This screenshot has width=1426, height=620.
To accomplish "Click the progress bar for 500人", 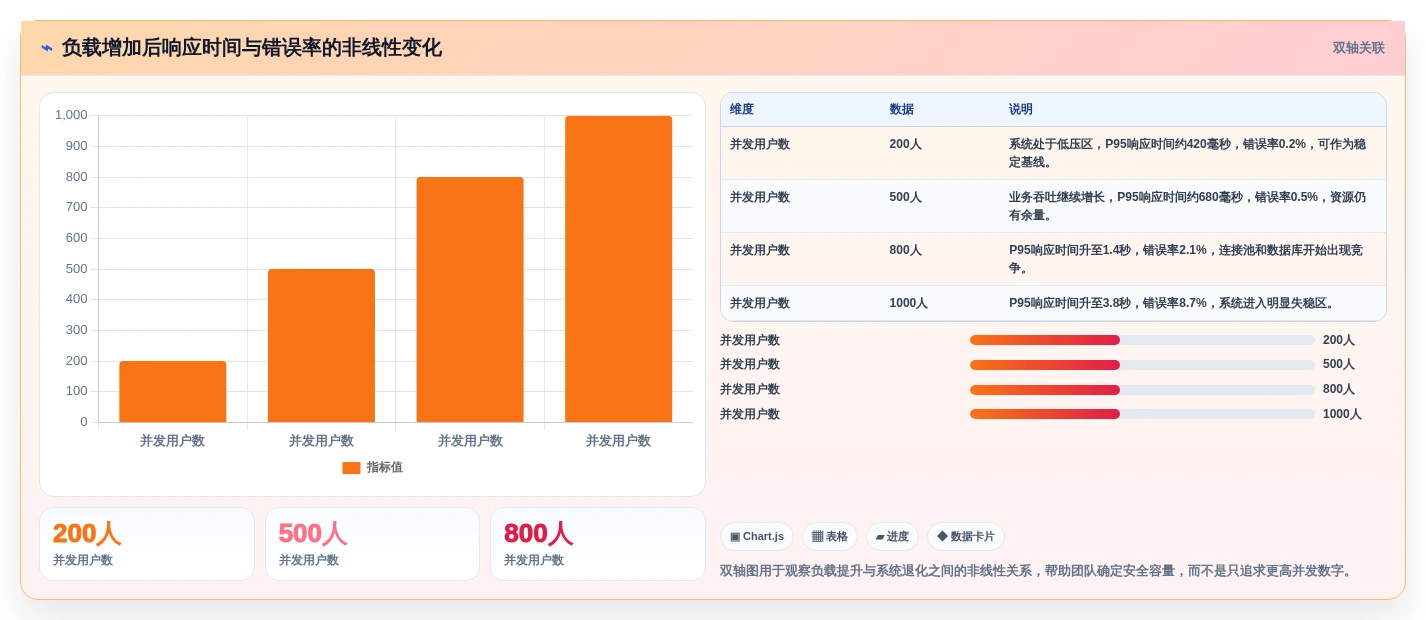I will coord(1142,365).
